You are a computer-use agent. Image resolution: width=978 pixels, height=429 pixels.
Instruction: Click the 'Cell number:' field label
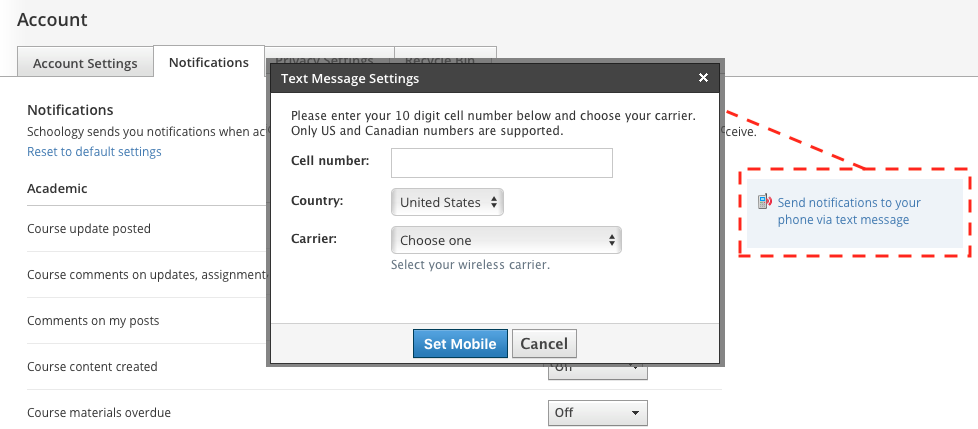click(330, 160)
